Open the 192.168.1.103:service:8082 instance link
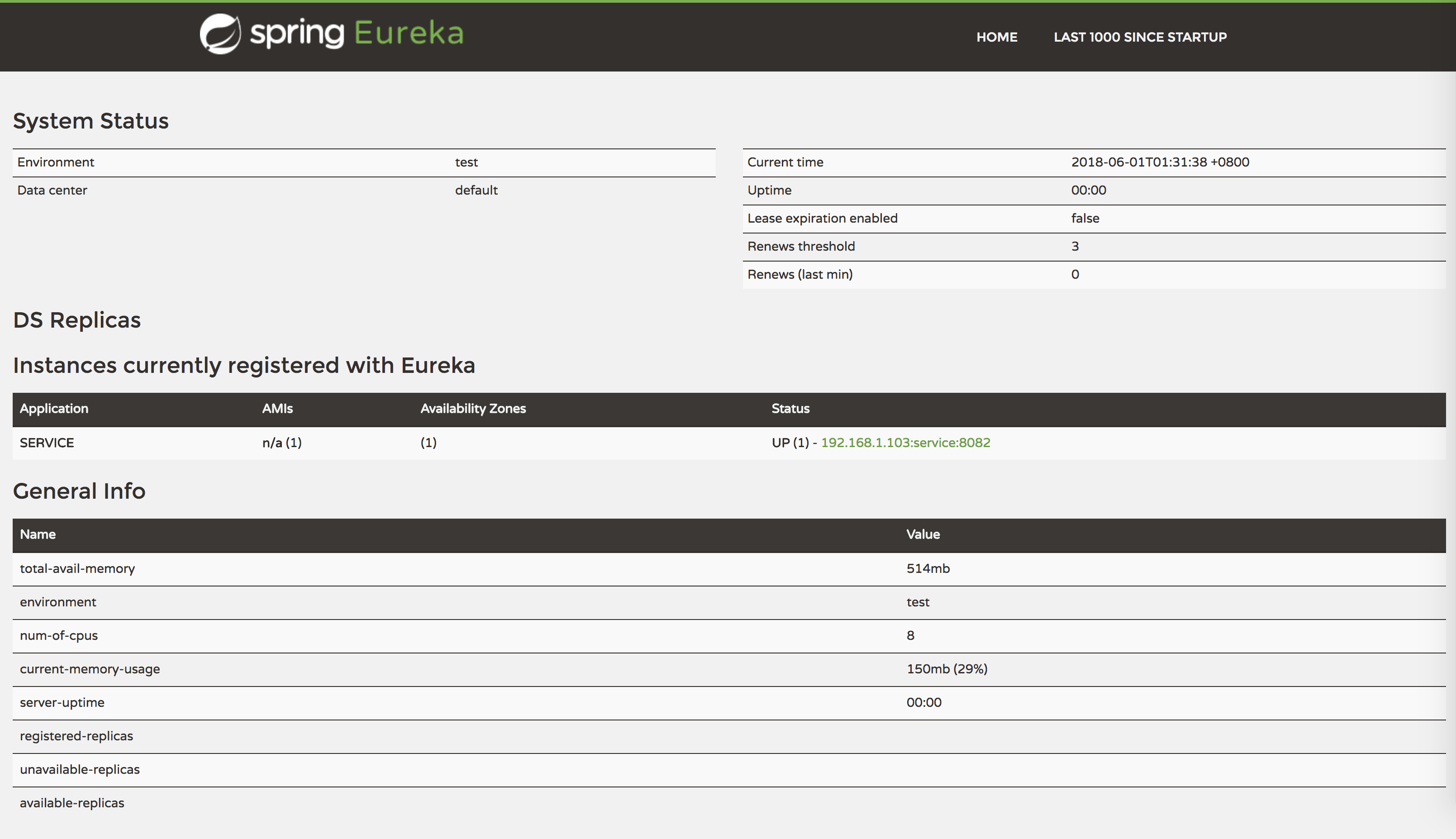The width and height of the screenshot is (1456, 839). tap(905, 443)
